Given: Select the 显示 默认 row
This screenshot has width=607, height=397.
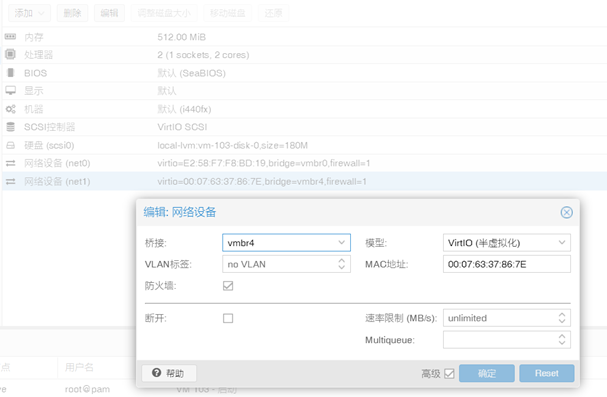Looking at the screenshot, I should [x=304, y=91].
